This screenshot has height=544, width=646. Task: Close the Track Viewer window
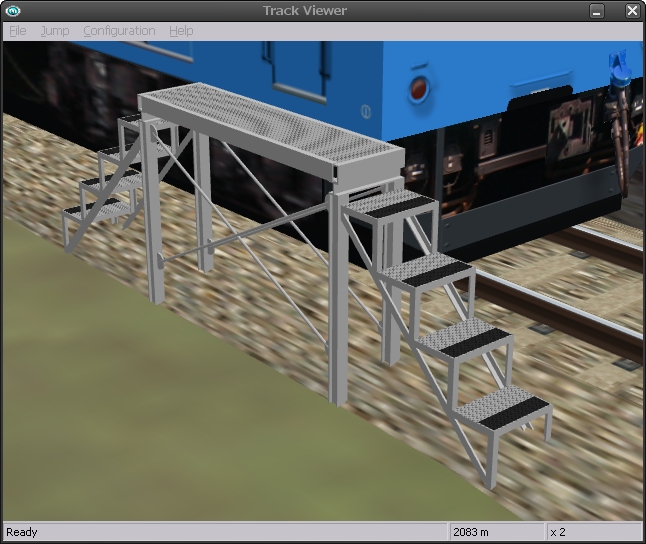click(632, 11)
